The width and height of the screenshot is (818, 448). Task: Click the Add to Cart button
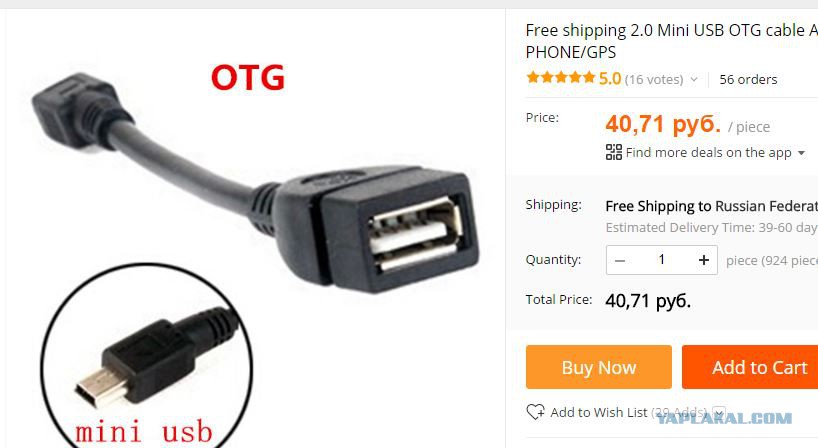[x=750, y=367]
